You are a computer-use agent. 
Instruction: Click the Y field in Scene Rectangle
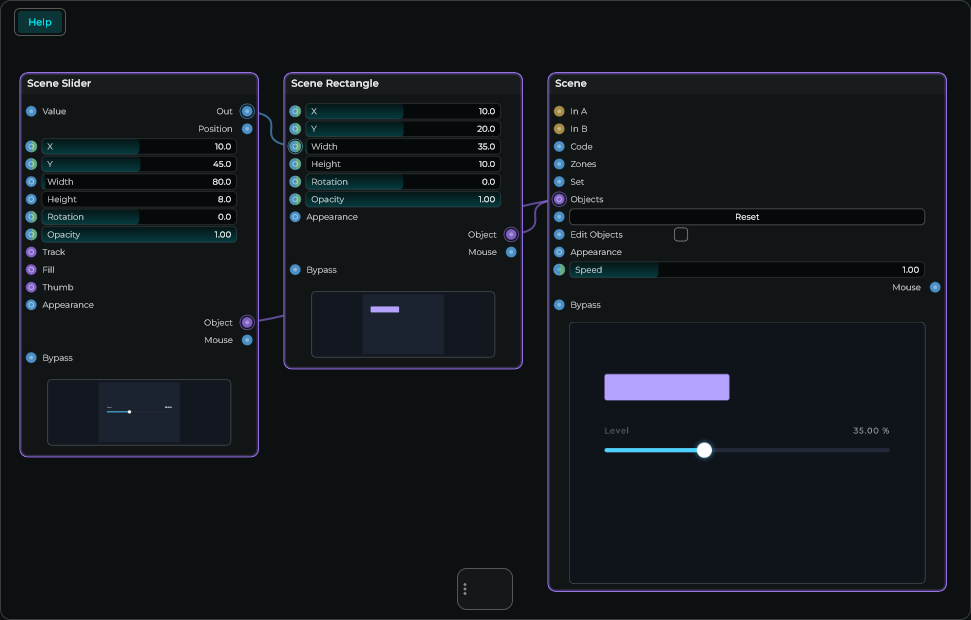(x=403, y=129)
